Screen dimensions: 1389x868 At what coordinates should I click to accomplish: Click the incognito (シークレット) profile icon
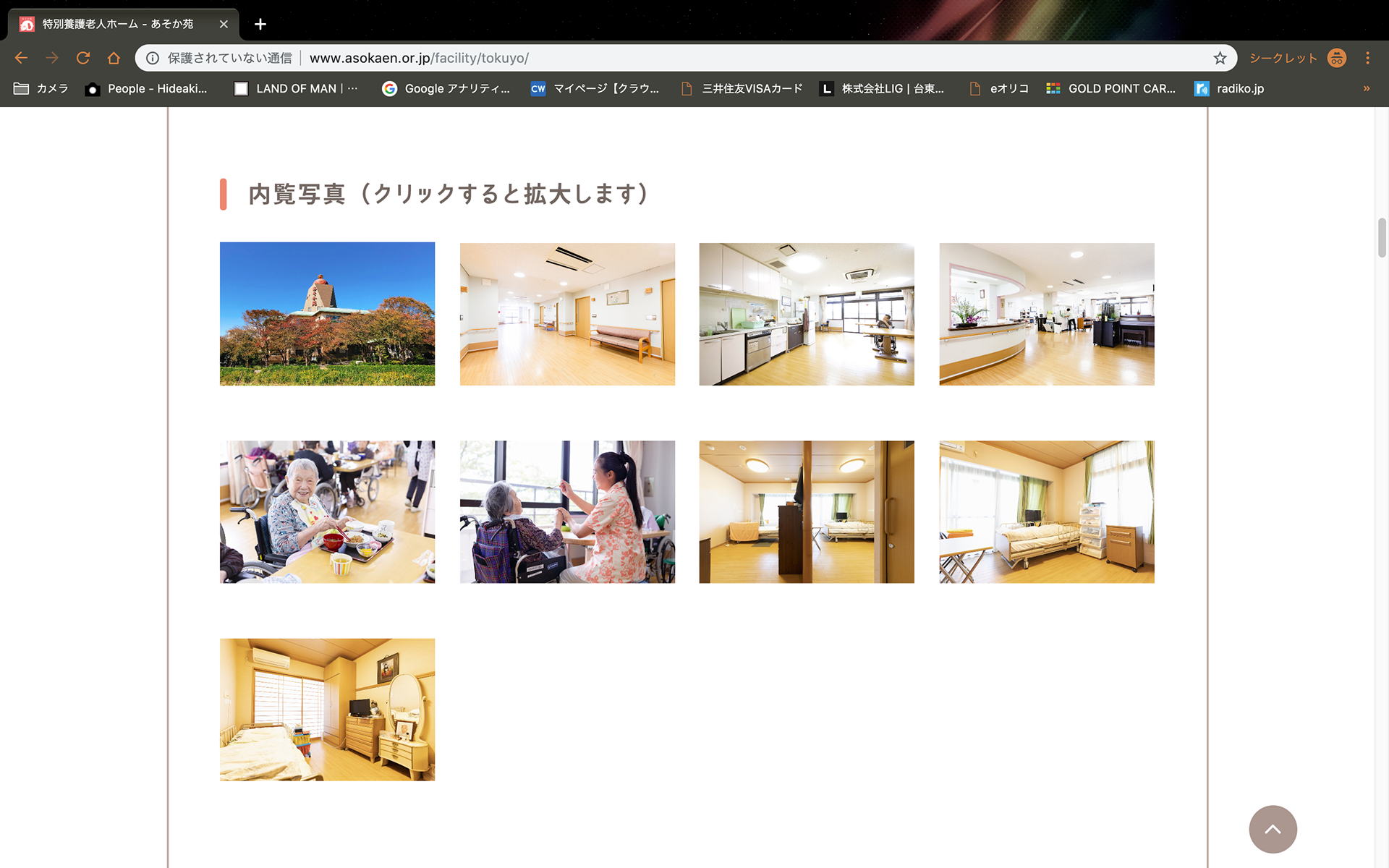[1336, 58]
